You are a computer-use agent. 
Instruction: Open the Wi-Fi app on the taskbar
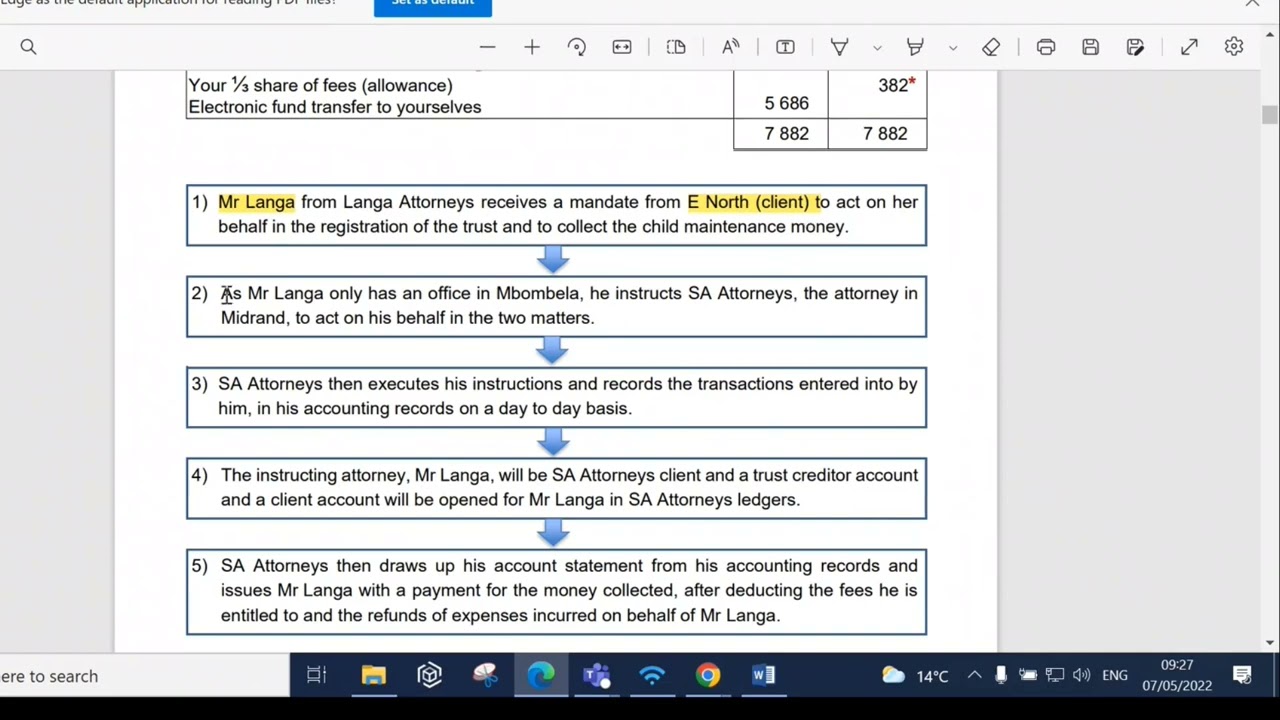pos(652,676)
